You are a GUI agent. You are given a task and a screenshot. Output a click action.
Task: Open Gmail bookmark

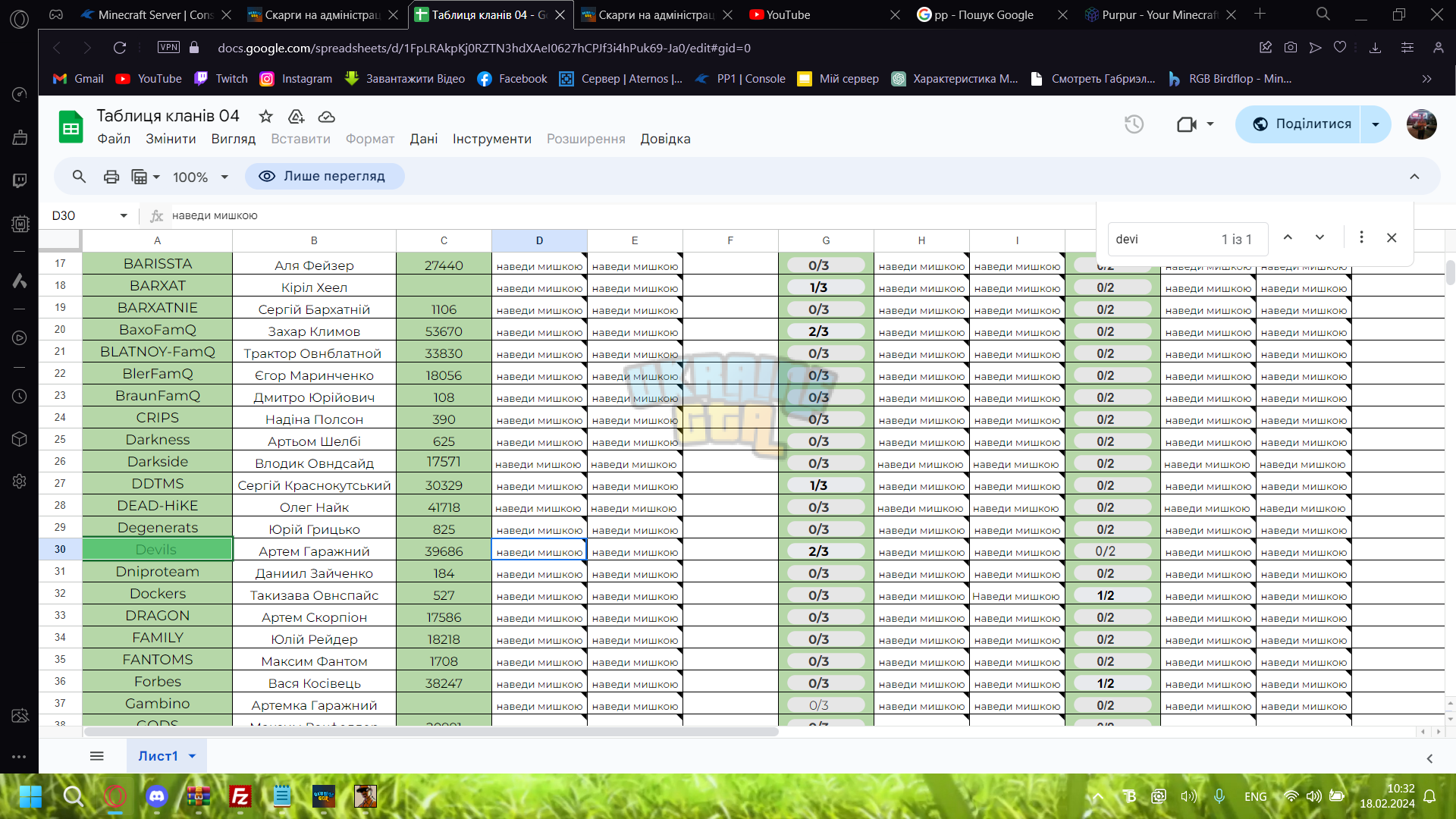78,79
